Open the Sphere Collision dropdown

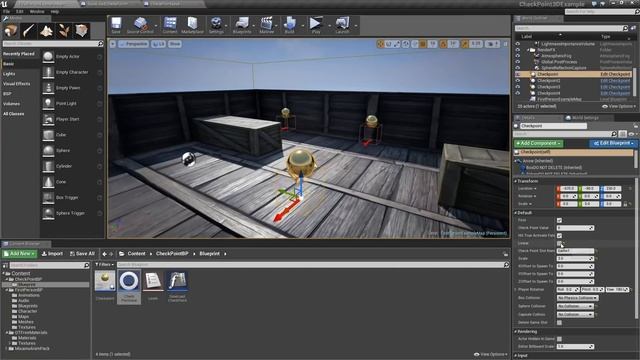click(x=575, y=306)
